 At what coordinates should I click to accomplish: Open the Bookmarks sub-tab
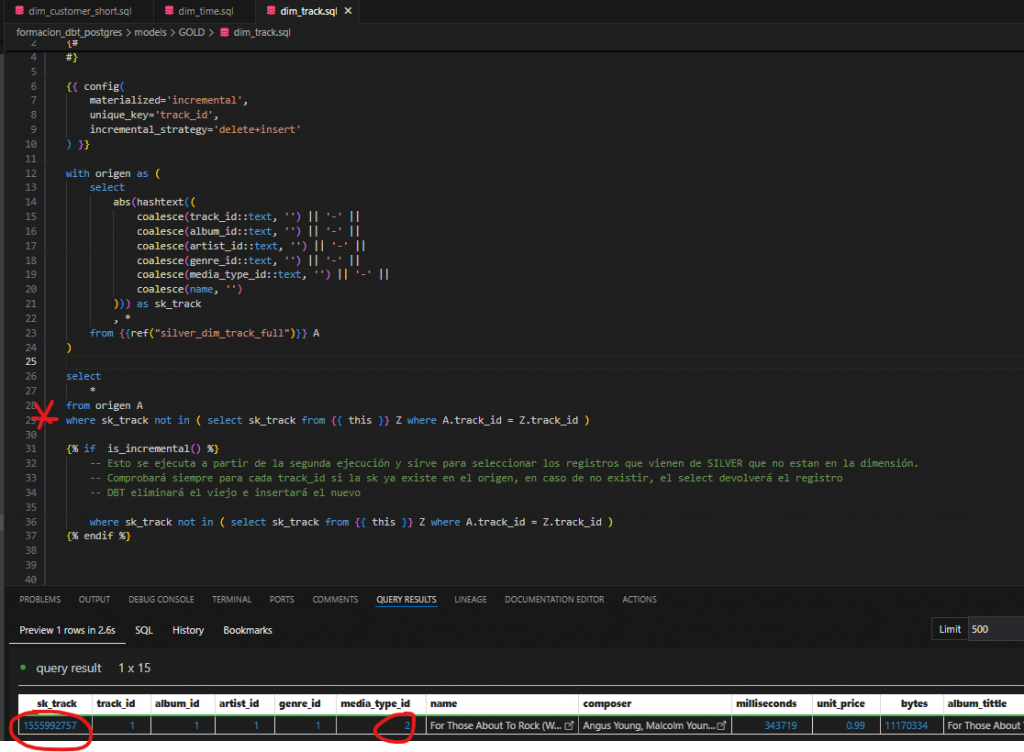(x=247, y=630)
